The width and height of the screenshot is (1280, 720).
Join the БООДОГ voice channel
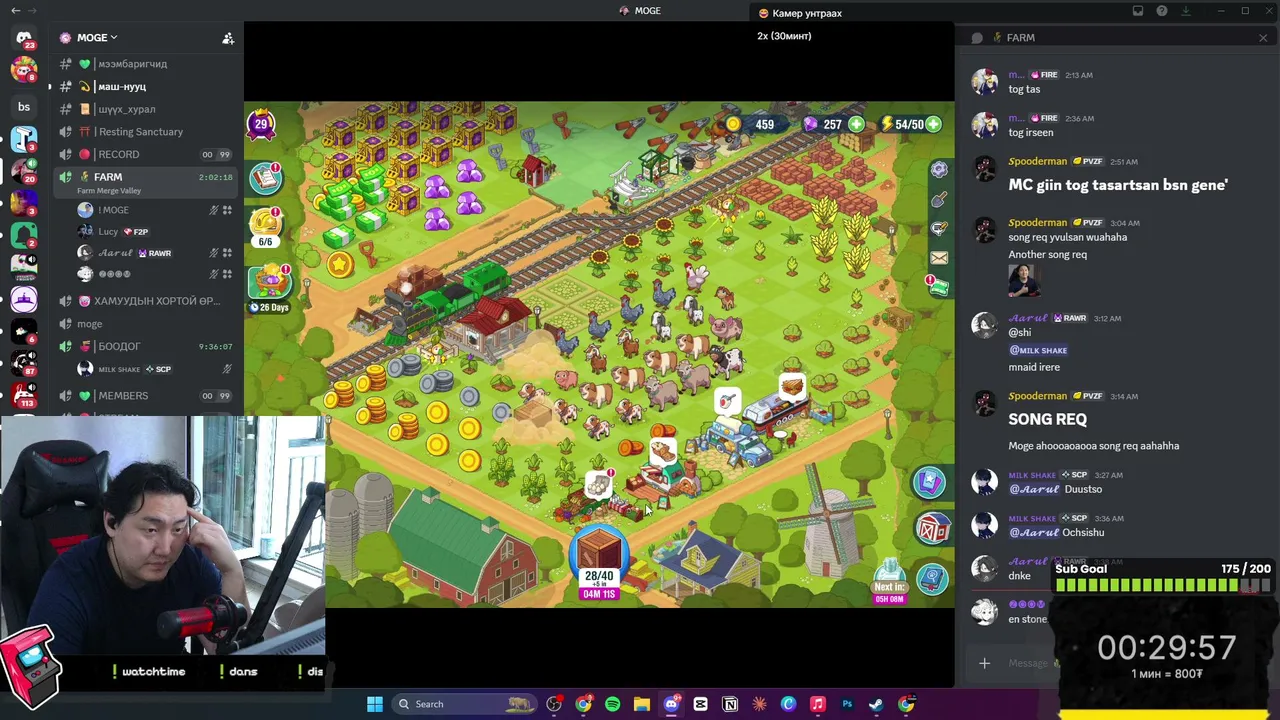pyautogui.click(x=146, y=347)
